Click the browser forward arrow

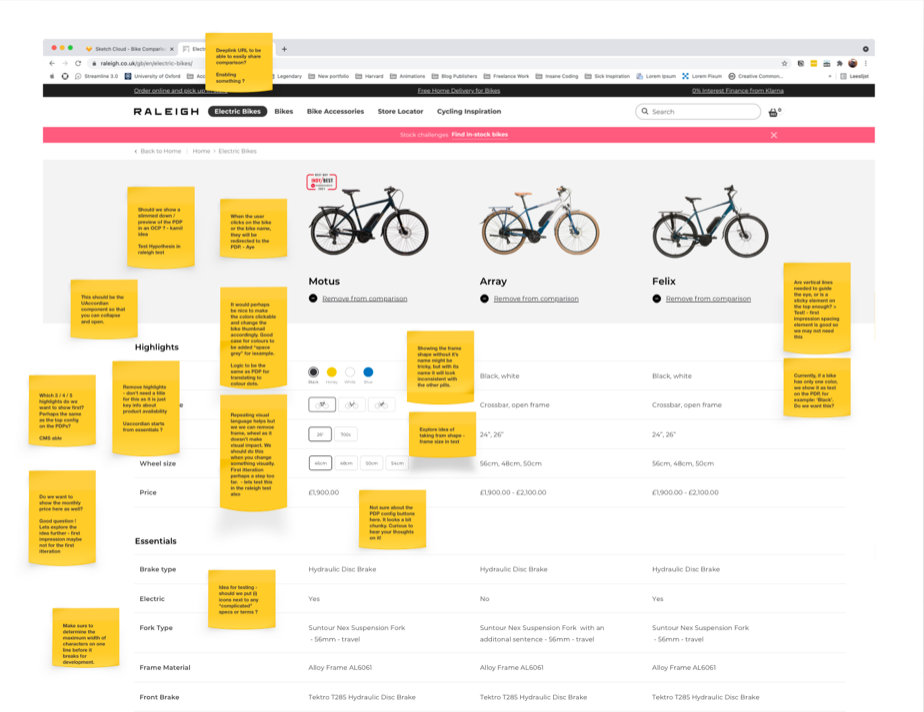[x=65, y=63]
